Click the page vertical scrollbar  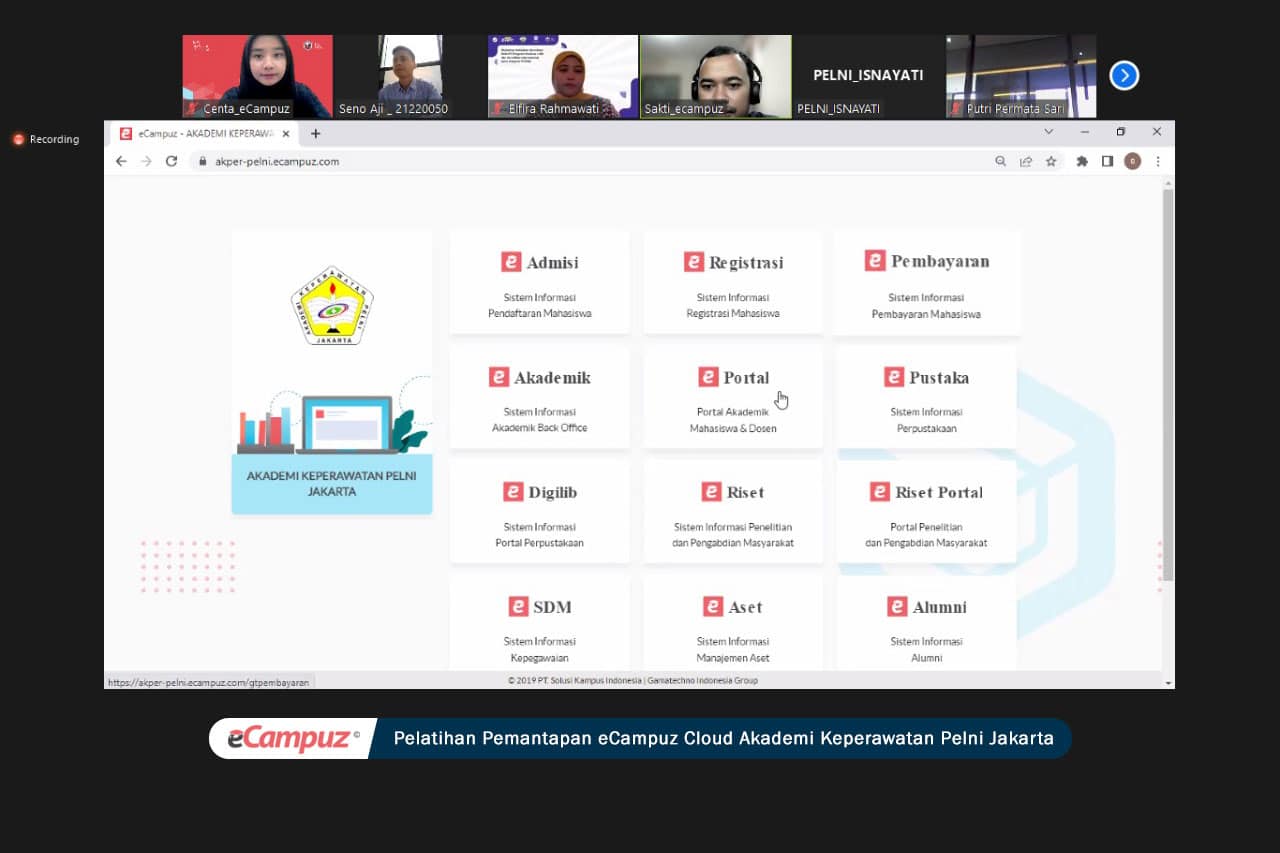coord(1168,385)
